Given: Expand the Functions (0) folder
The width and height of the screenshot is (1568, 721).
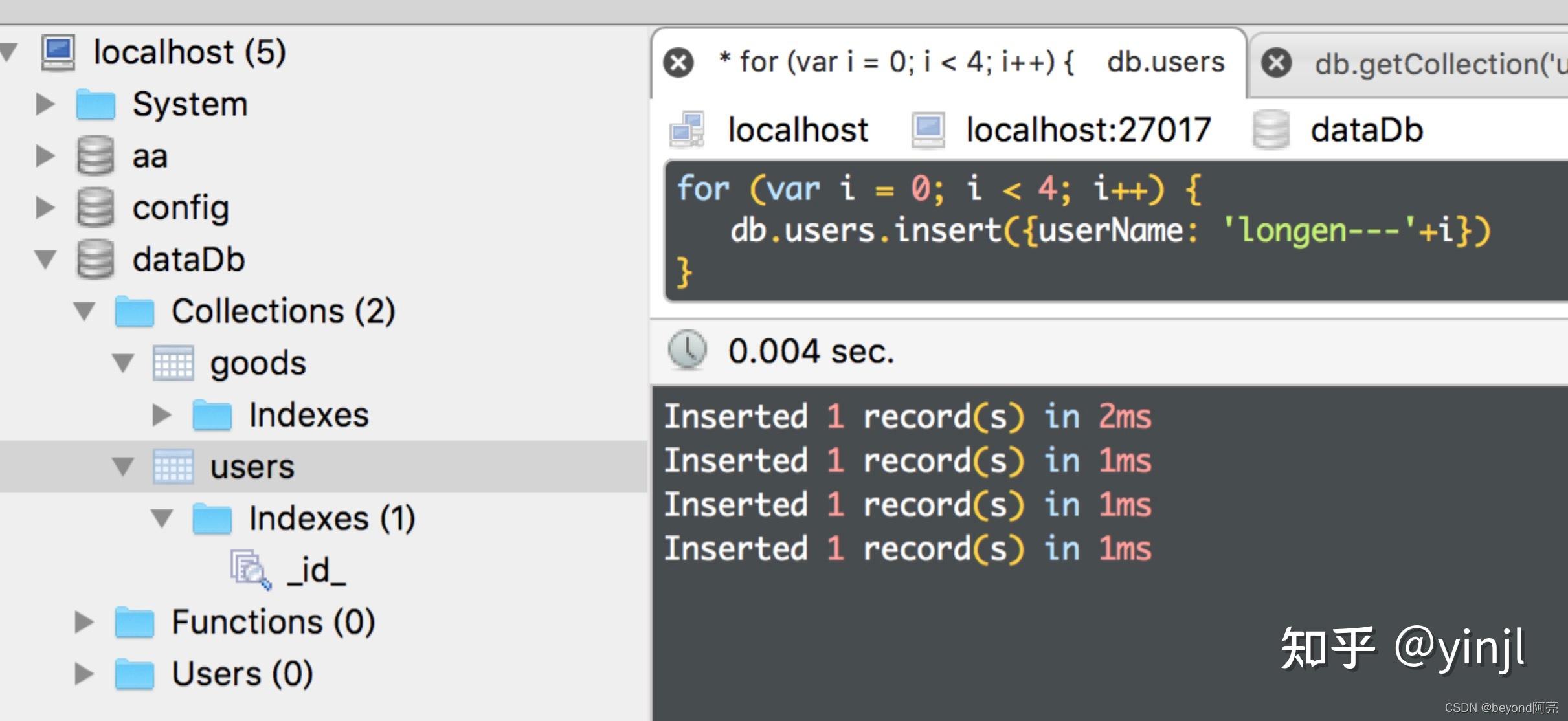Looking at the screenshot, I should coord(84,622).
